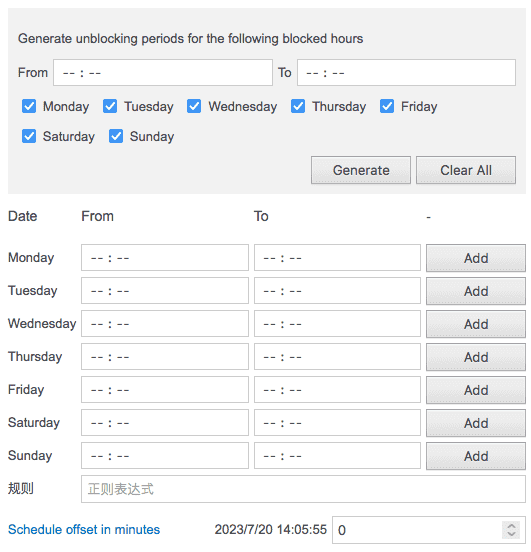Toggle the Sunday checkbox
This screenshot has height=552, width=531.
tap(116, 136)
